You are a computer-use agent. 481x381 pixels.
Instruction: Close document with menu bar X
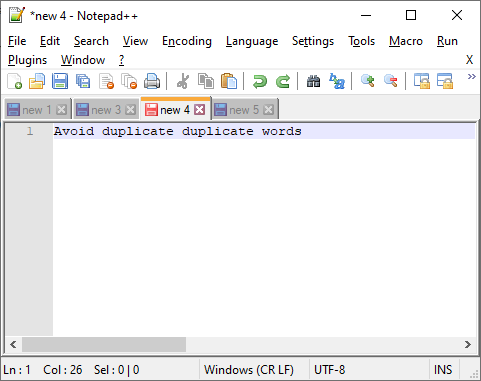[469, 60]
